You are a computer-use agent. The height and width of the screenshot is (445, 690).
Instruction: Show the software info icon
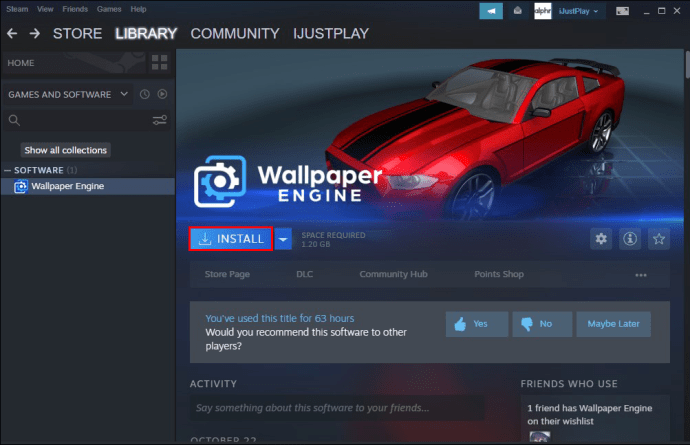tap(630, 239)
